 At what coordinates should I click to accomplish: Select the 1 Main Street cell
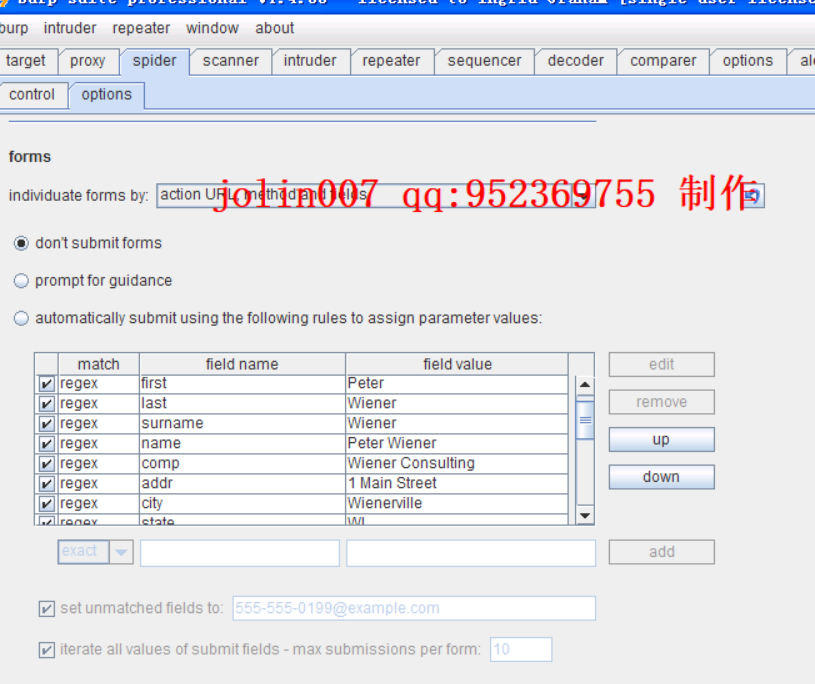(457, 483)
